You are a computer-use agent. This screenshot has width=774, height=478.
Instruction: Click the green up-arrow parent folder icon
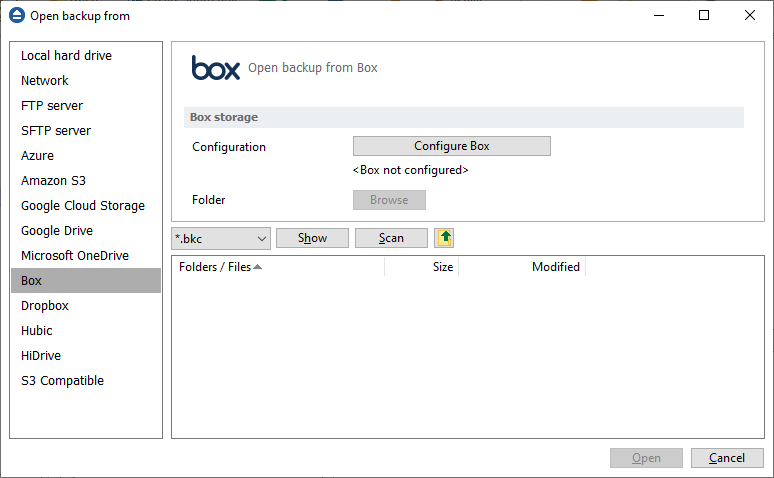coord(444,238)
